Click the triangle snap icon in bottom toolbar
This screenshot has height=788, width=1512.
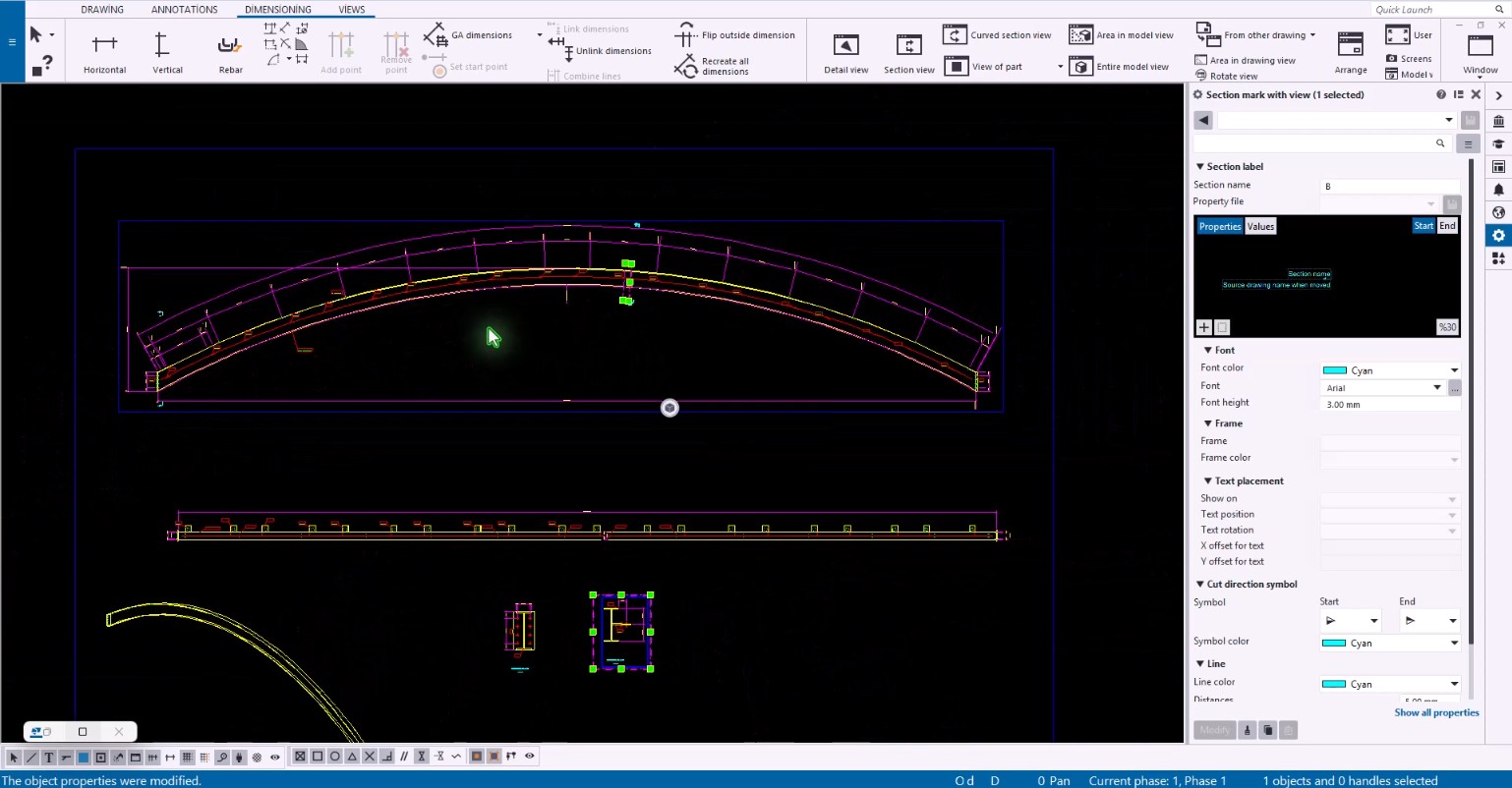(x=352, y=757)
